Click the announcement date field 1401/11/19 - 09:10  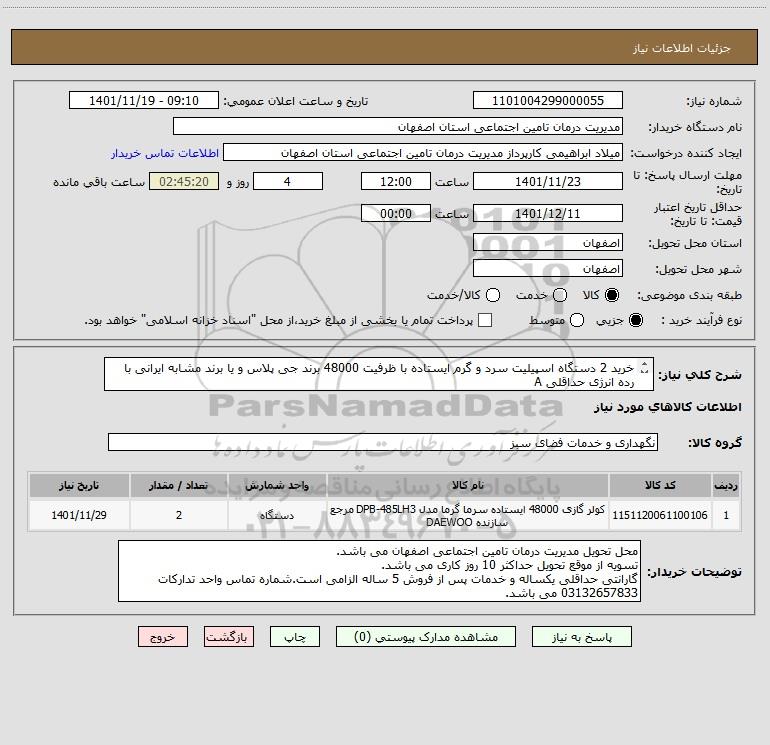pos(144,101)
